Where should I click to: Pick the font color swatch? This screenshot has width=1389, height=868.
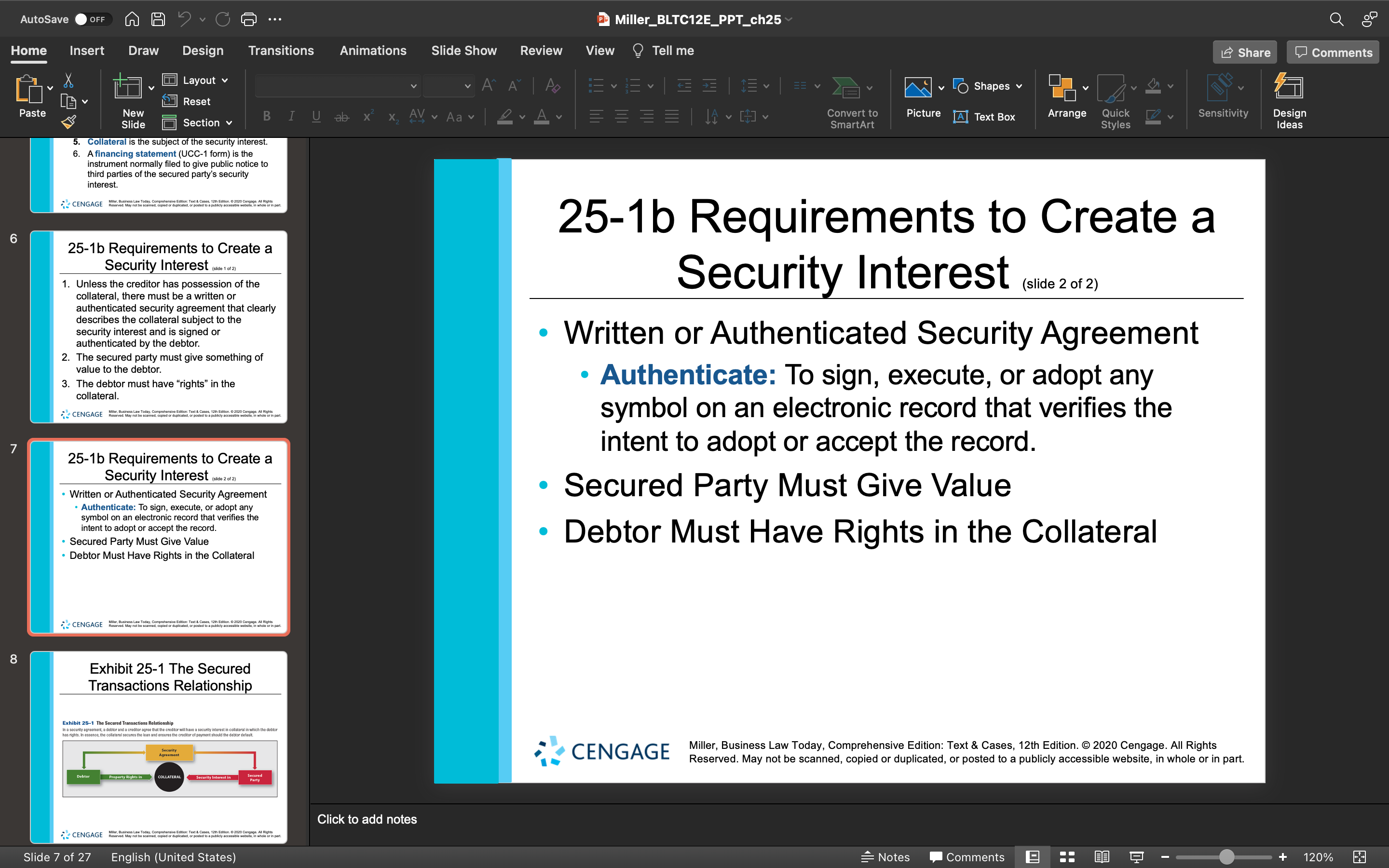coord(541,117)
